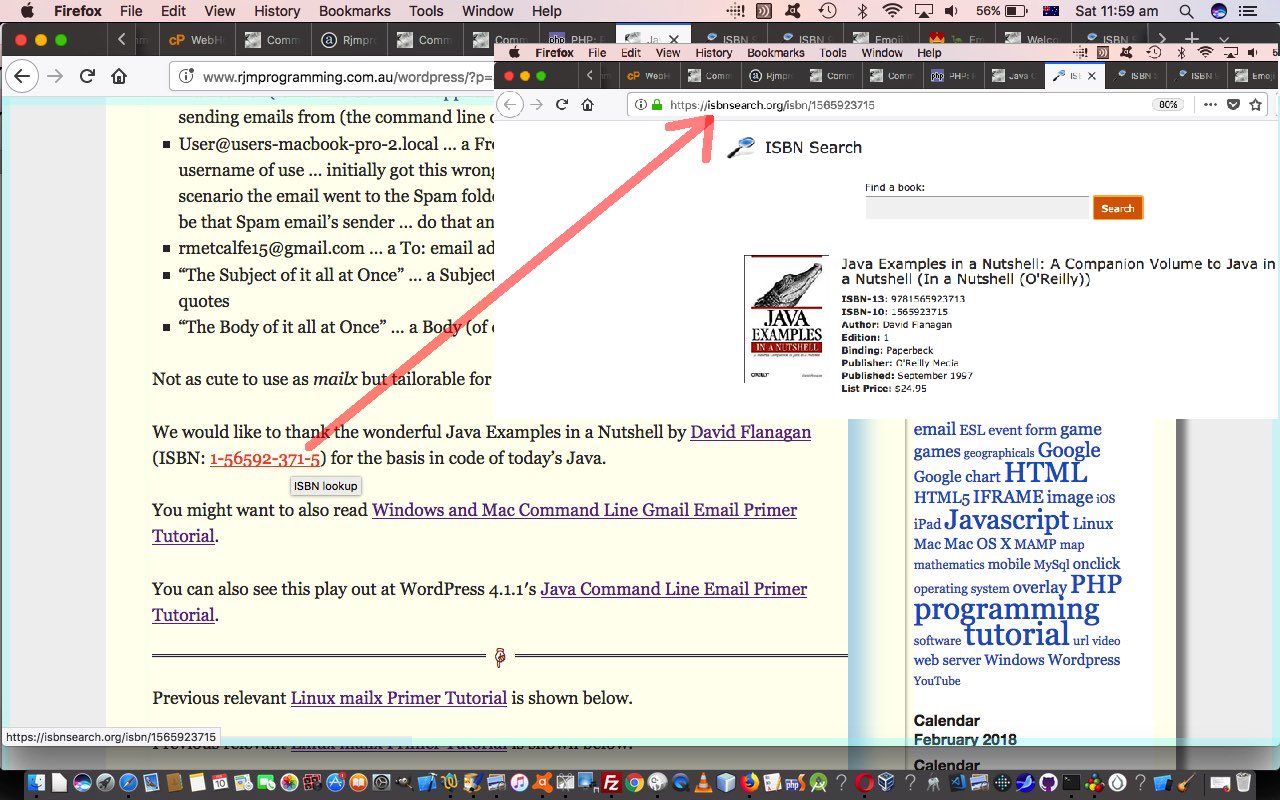
Task: Open the Linux mailx Primer Tutorial link
Action: pyautogui.click(x=399, y=698)
